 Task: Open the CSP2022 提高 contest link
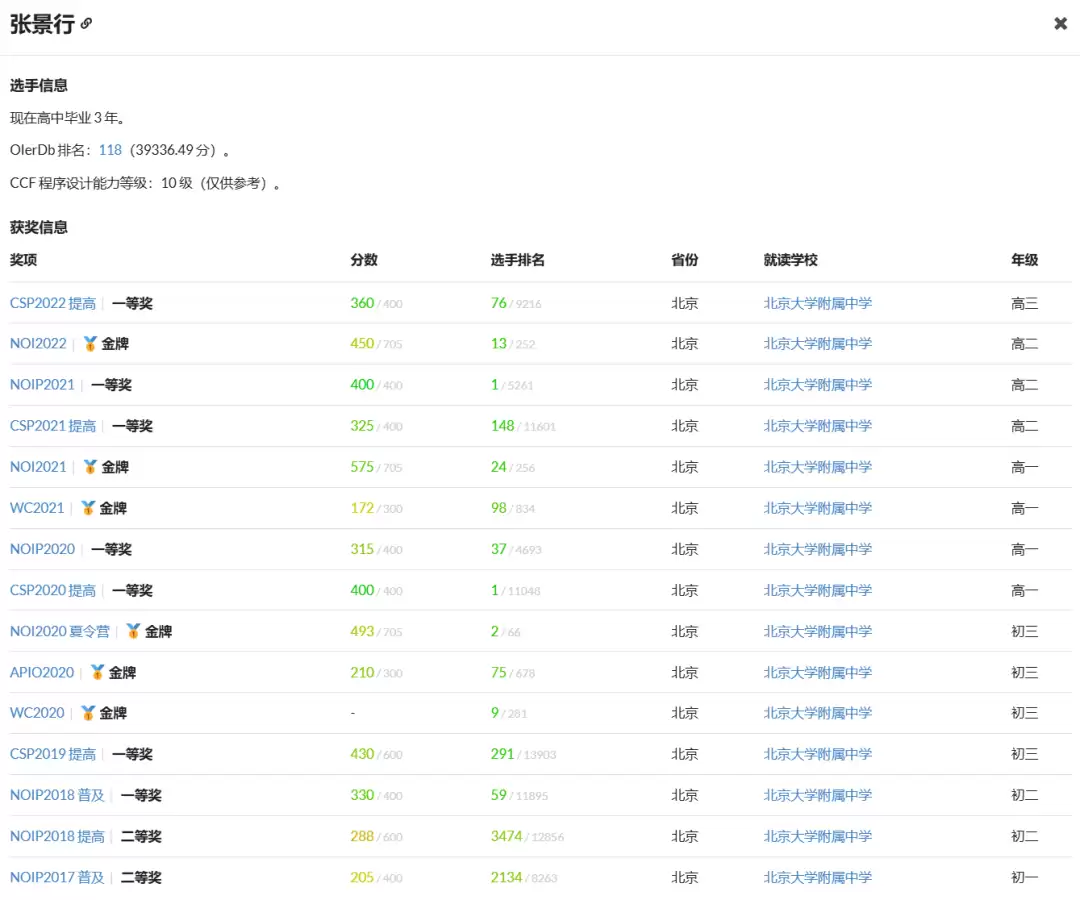coord(53,303)
